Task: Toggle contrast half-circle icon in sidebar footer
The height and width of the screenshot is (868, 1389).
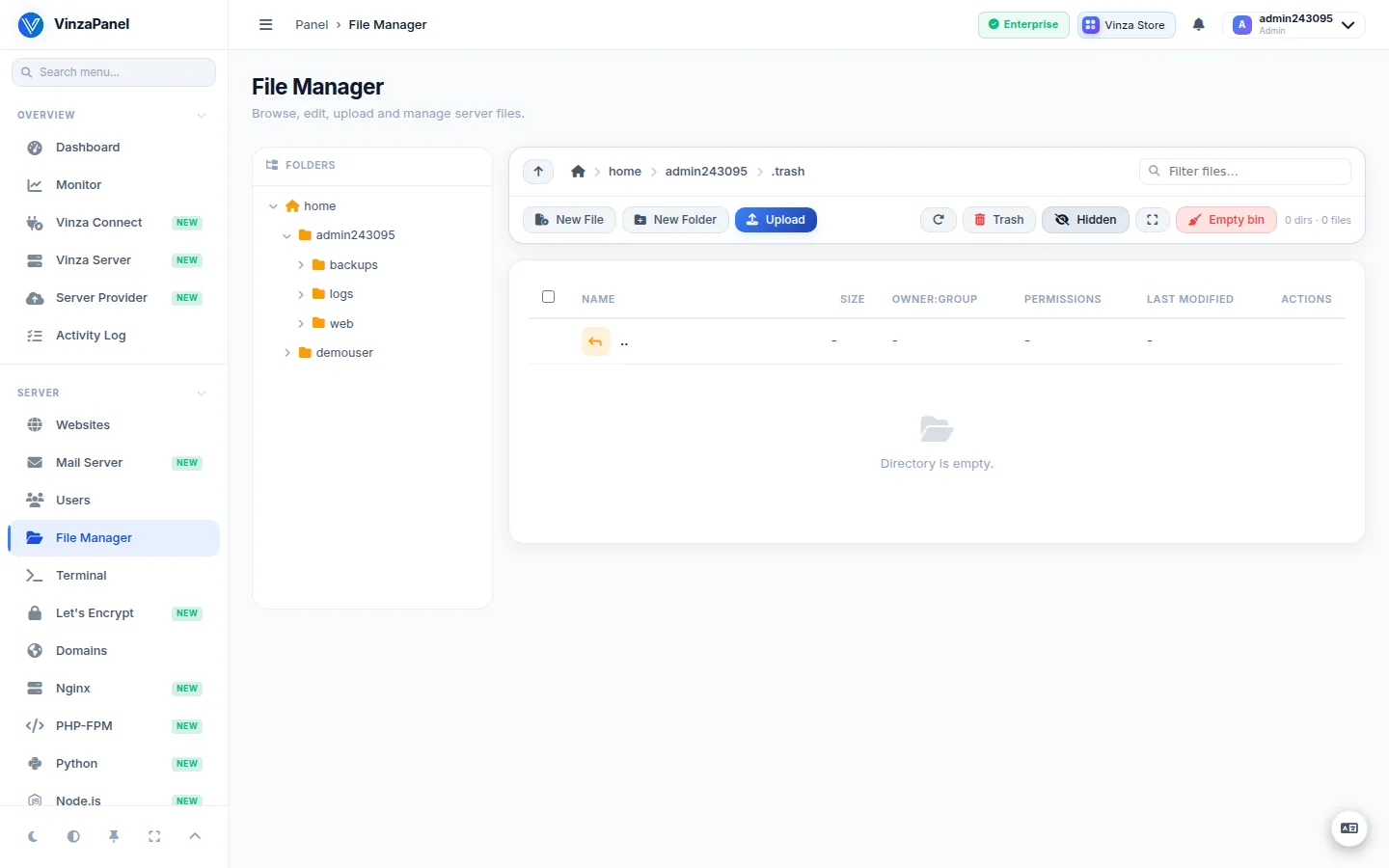Action: click(x=73, y=836)
